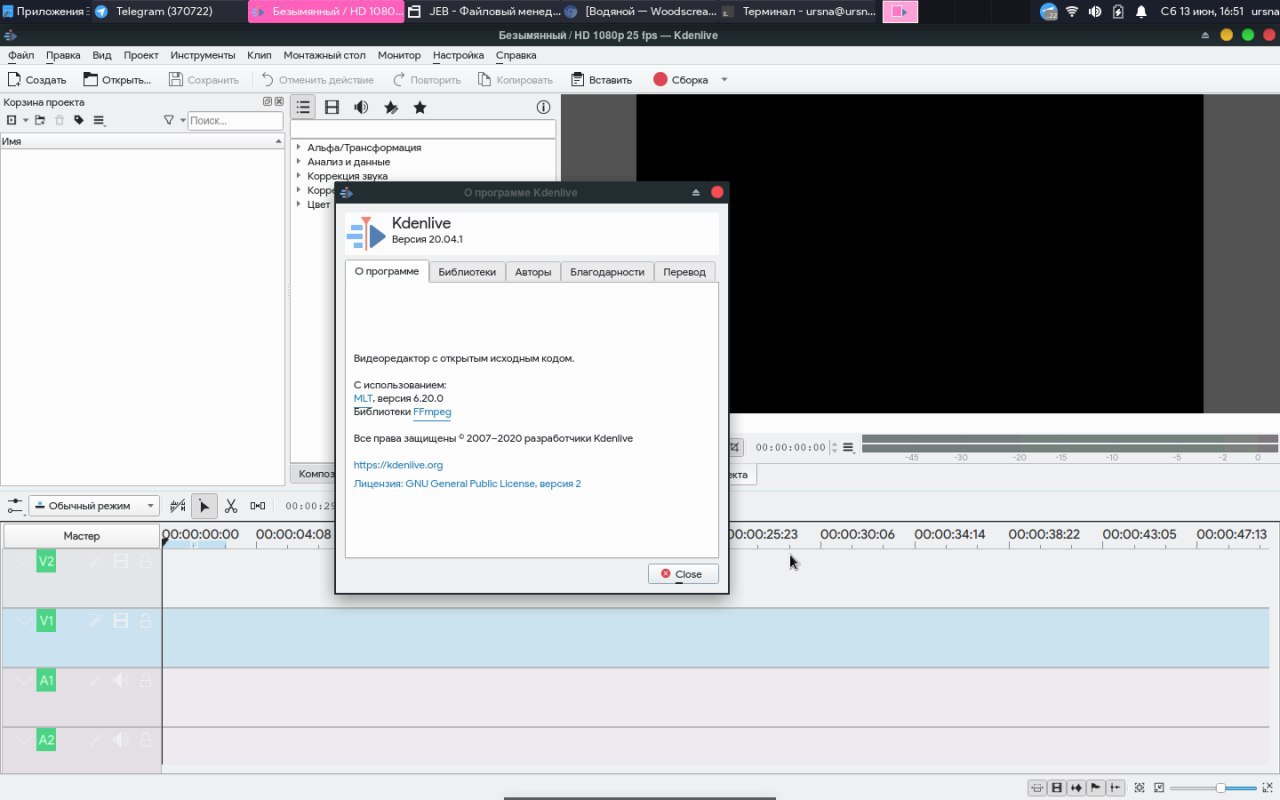Show audio effects speaker filter icon
1280x800 pixels.
click(361, 107)
